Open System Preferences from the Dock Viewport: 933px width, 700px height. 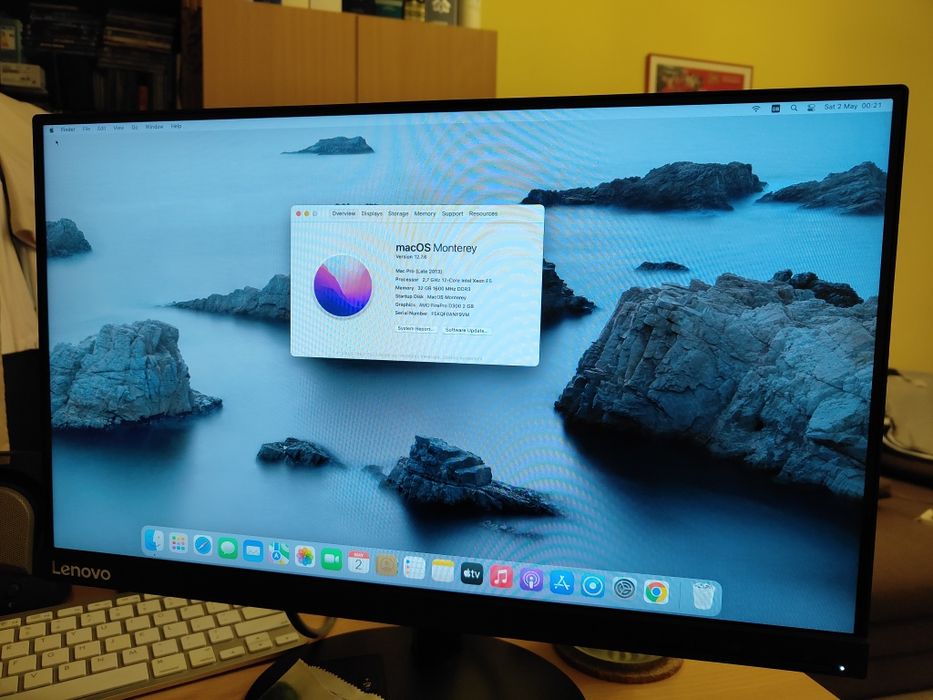[624, 589]
